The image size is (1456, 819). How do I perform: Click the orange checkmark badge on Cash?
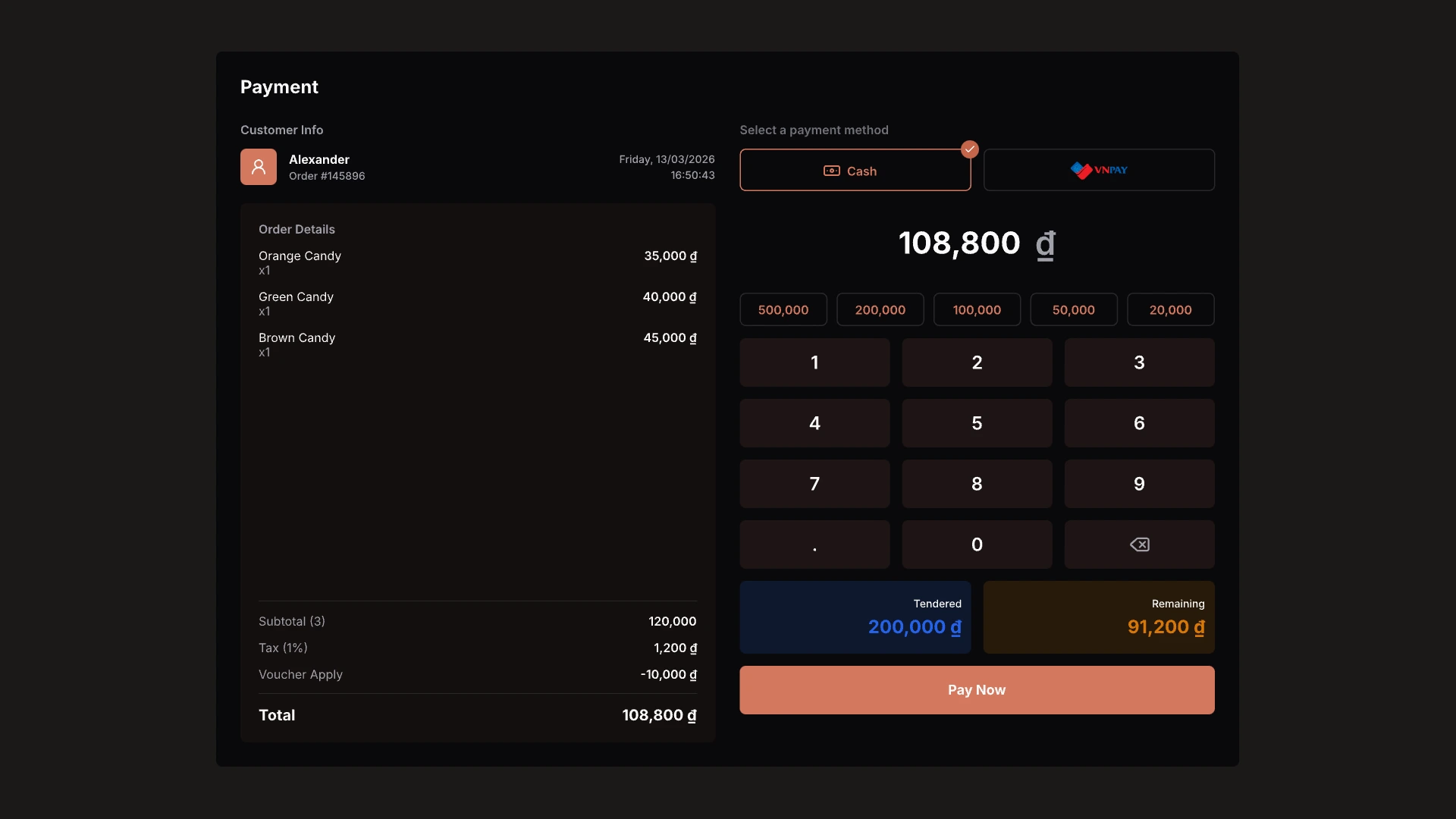(969, 149)
